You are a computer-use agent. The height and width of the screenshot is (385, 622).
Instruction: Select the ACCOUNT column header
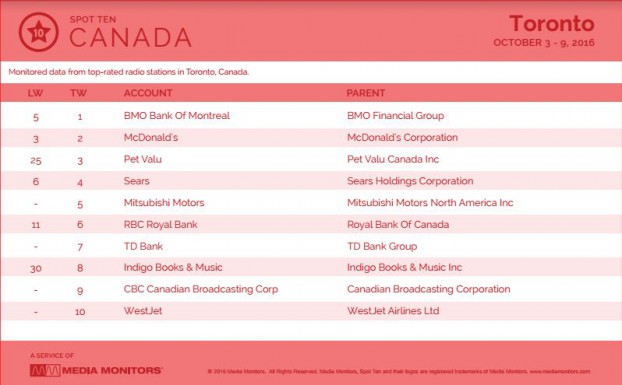[148, 93]
